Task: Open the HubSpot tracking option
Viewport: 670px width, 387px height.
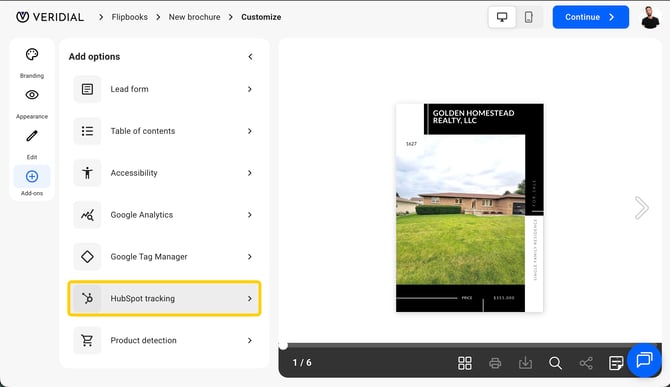Action: (x=164, y=299)
